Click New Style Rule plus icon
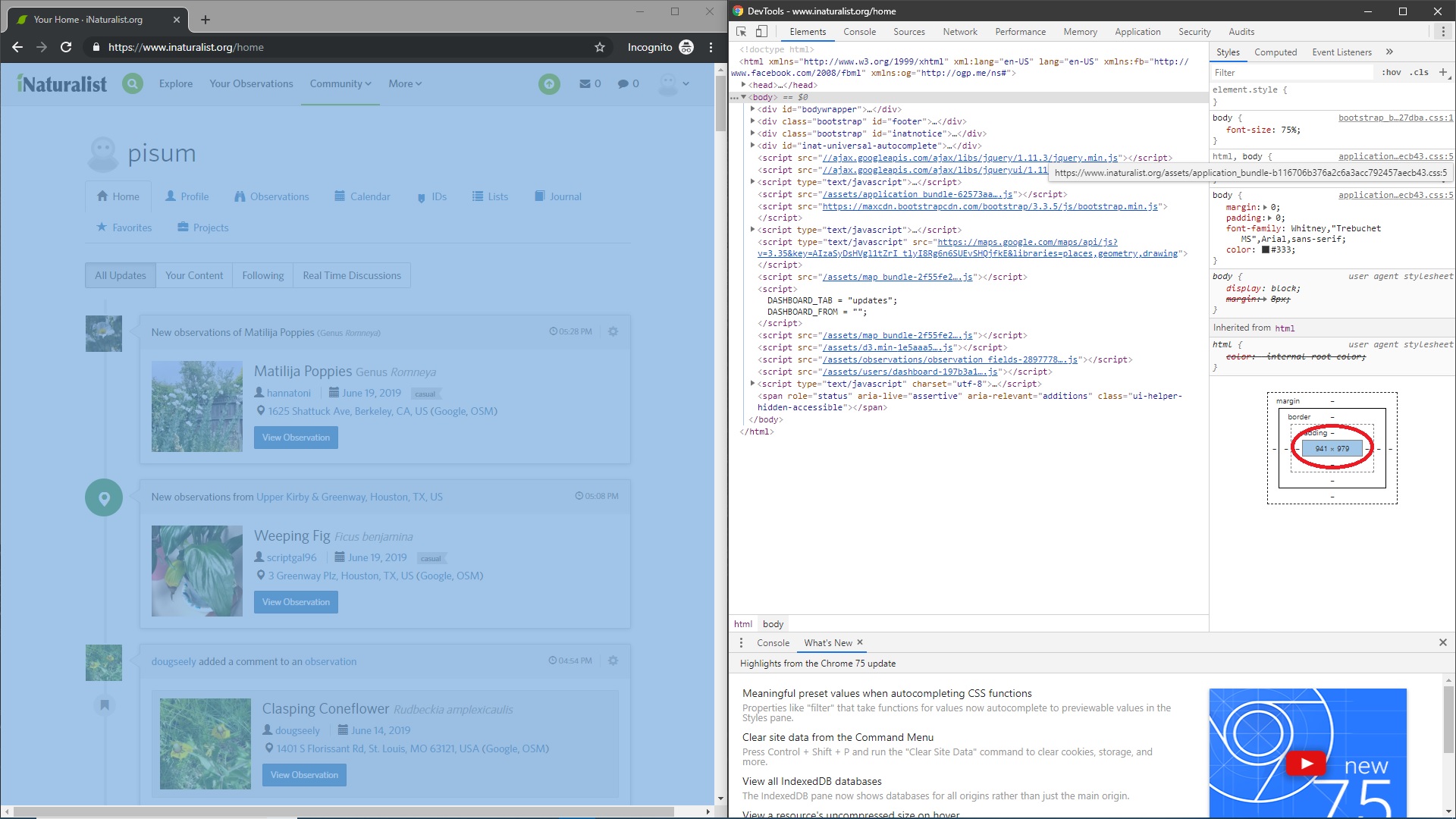Image resolution: width=1456 pixels, height=819 pixels. (1442, 72)
